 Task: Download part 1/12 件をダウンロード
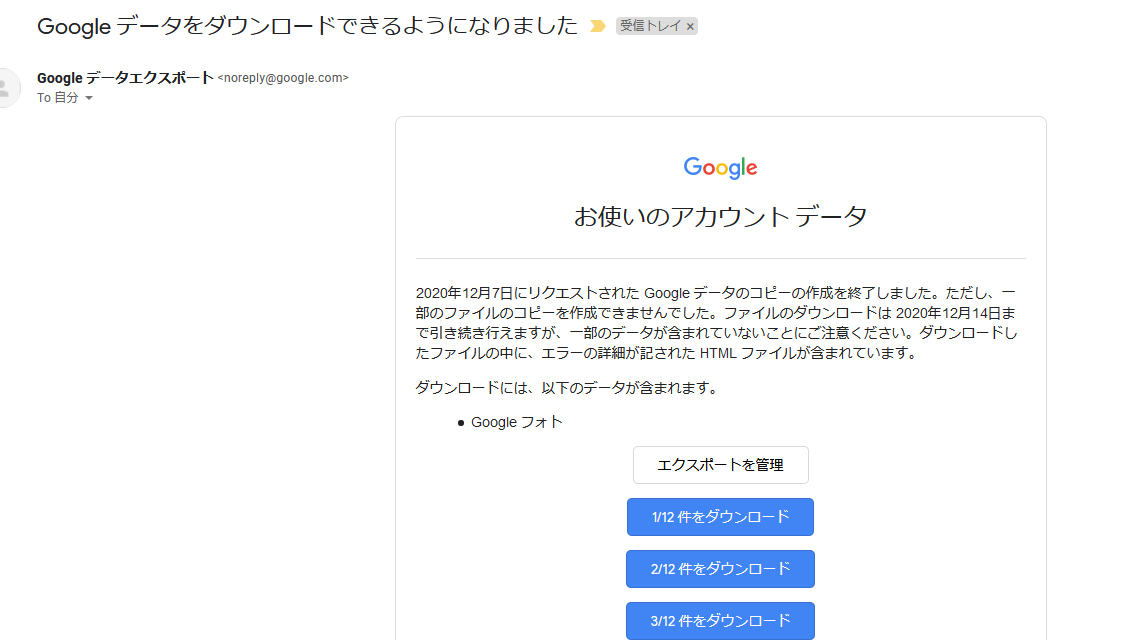point(721,517)
